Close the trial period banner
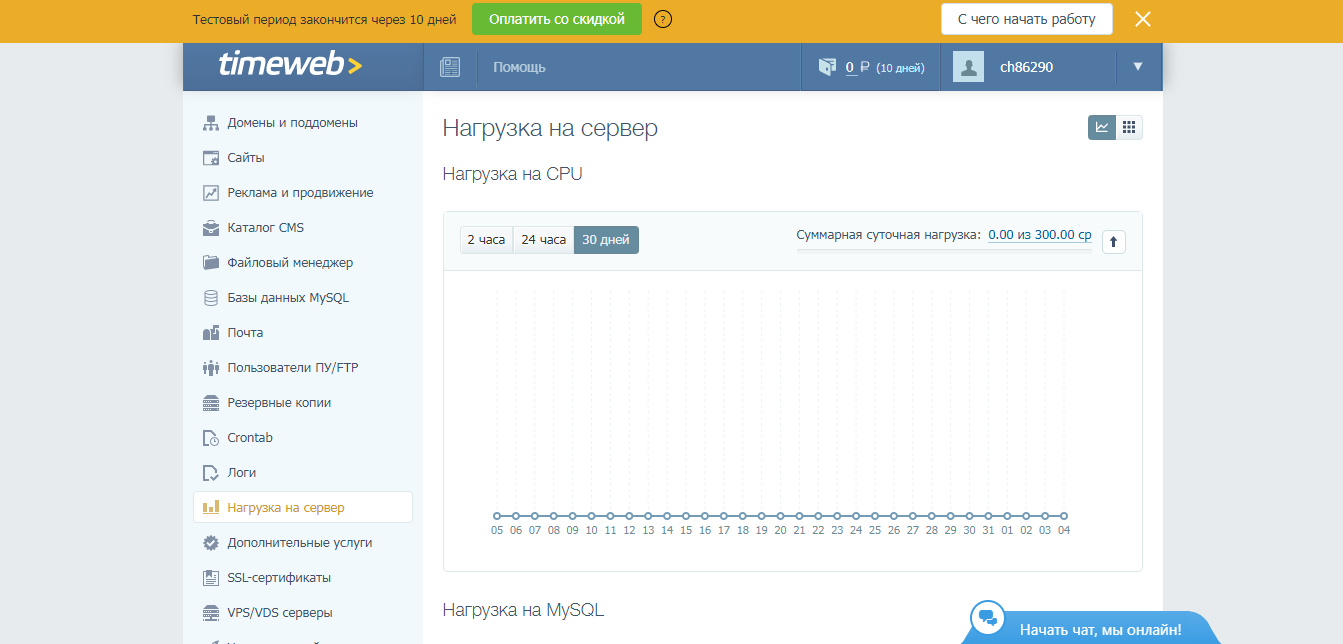Screen dimensions: 1343x644 (1143, 19)
